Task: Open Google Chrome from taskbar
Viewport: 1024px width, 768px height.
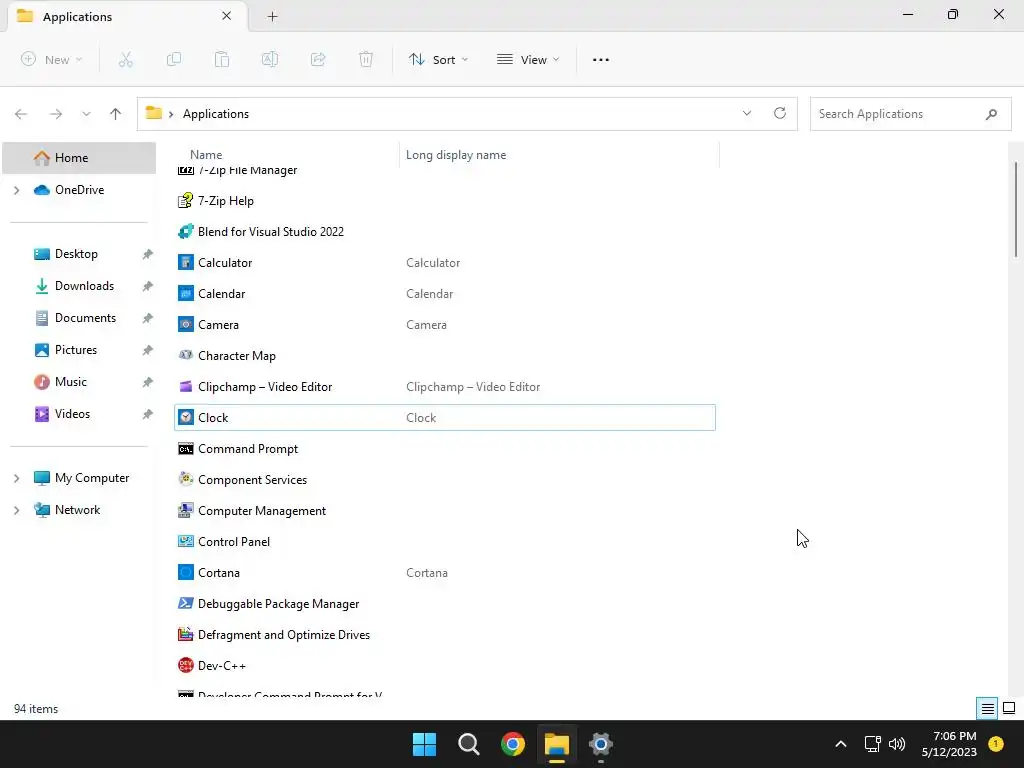Action: pyautogui.click(x=513, y=744)
